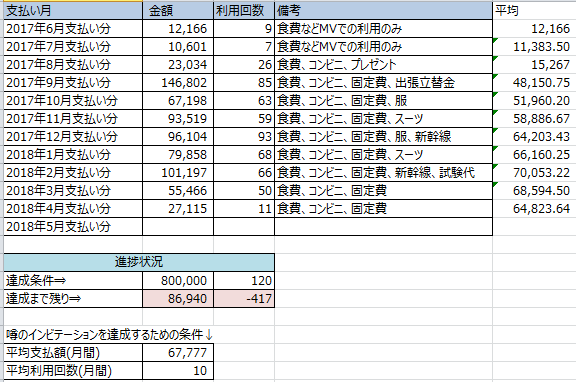Screen dimensions: 576x382
Task: Select the average cell 51,960.20
Action: [x=534, y=101]
